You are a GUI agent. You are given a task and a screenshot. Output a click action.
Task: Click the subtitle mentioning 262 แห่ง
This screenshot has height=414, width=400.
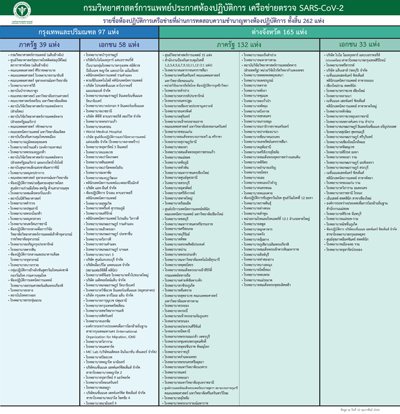[x=213, y=21]
